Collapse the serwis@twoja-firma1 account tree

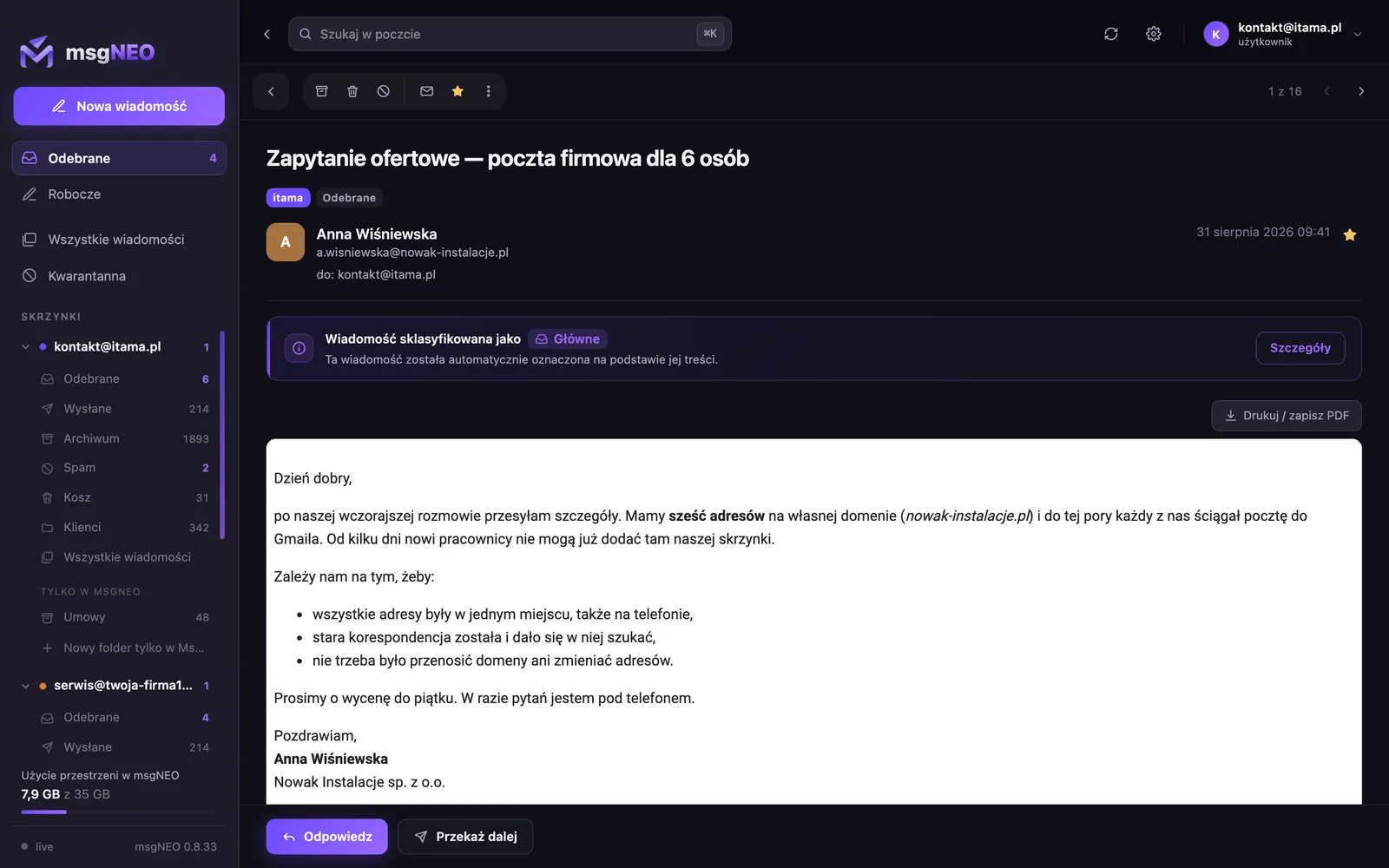(x=25, y=686)
